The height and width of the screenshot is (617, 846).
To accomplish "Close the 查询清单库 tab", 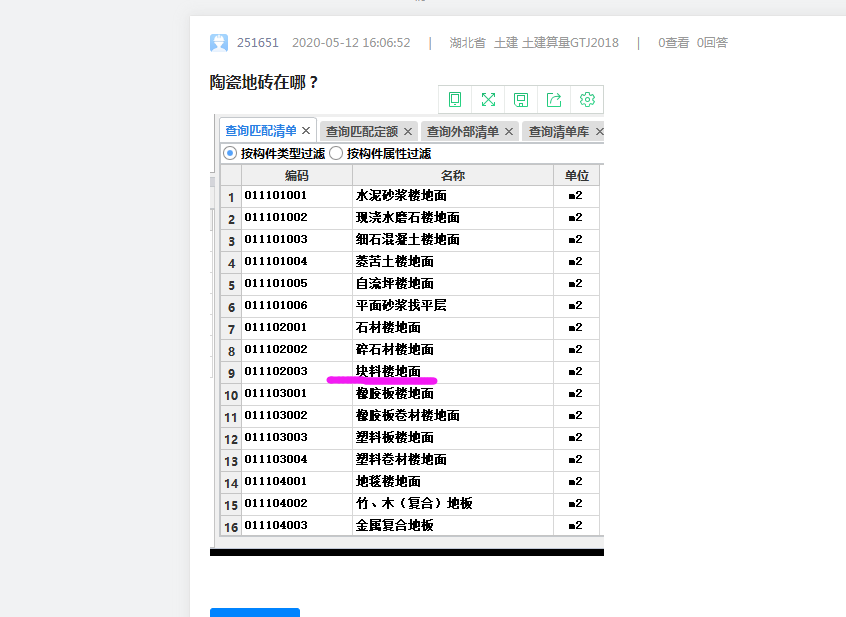I will click(599, 132).
